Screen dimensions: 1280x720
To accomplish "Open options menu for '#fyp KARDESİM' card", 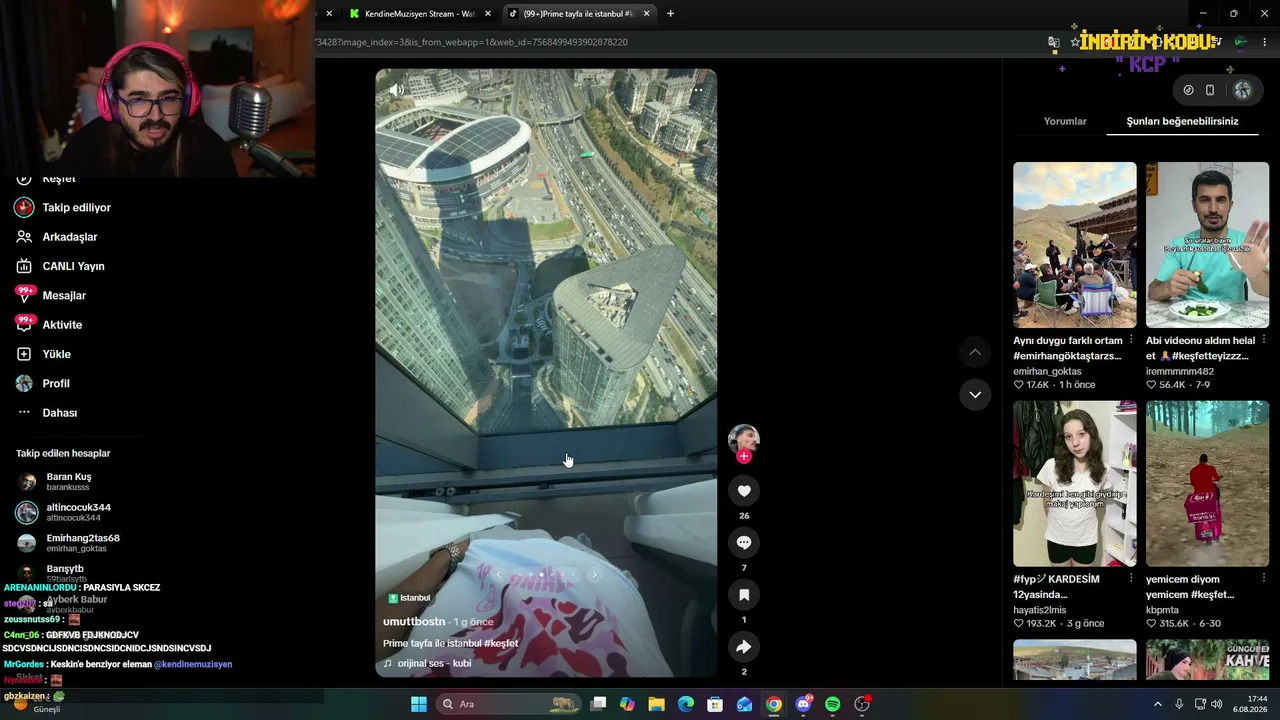I will tap(1131, 578).
